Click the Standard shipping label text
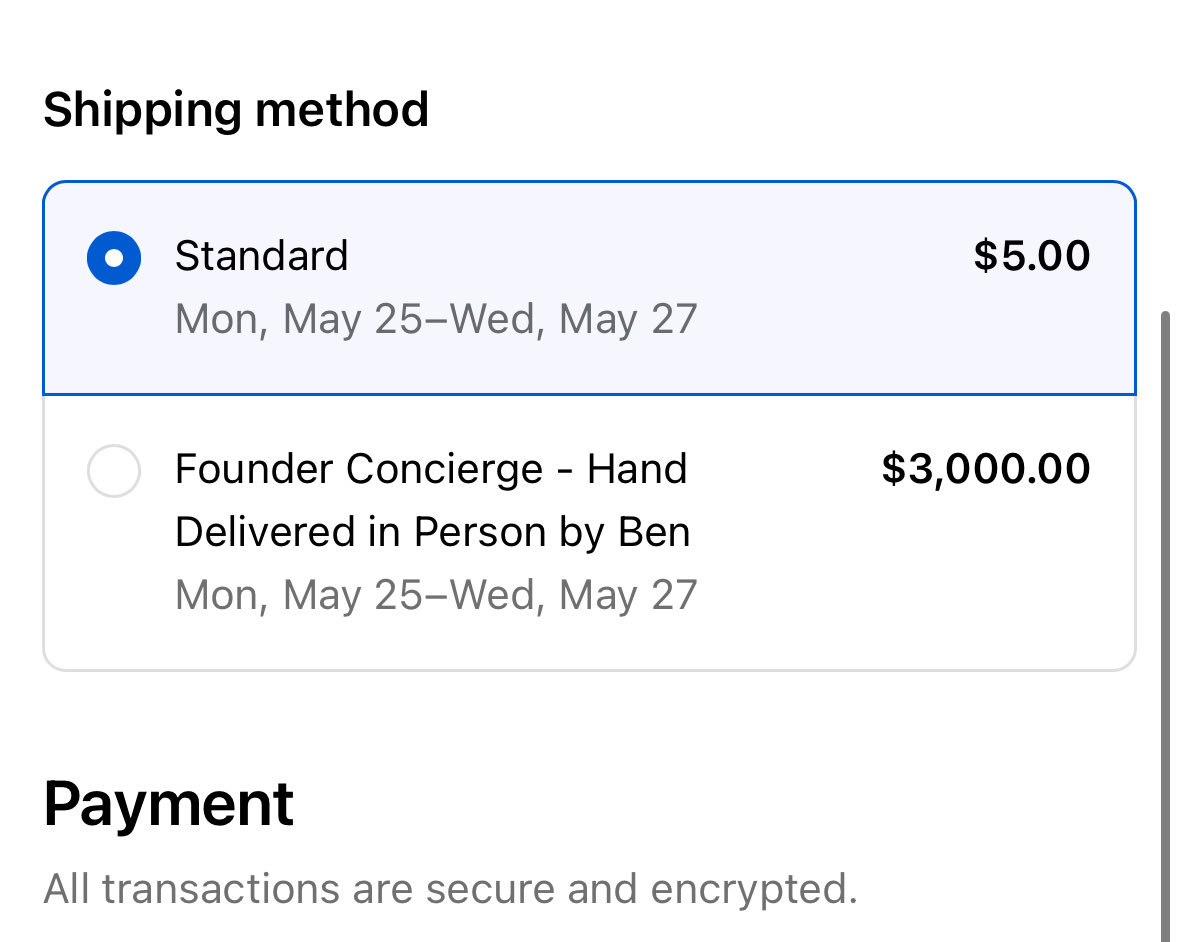Image resolution: width=1179 pixels, height=942 pixels. click(261, 256)
